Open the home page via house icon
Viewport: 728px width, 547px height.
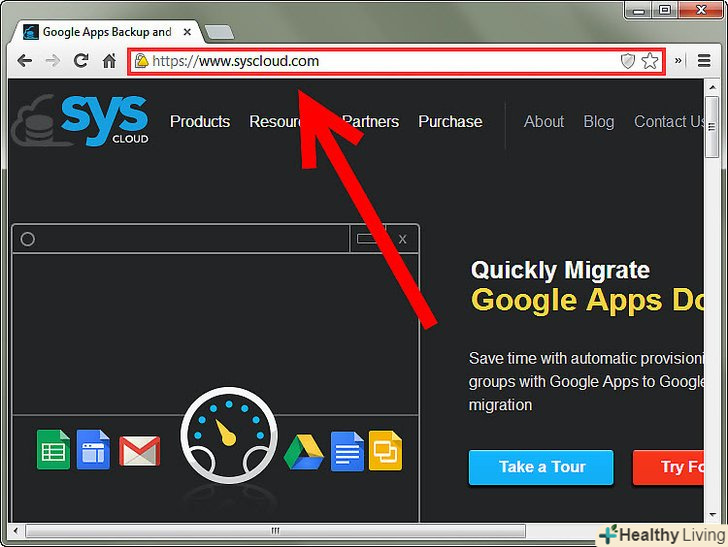pyautogui.click(x=109, y=61)
